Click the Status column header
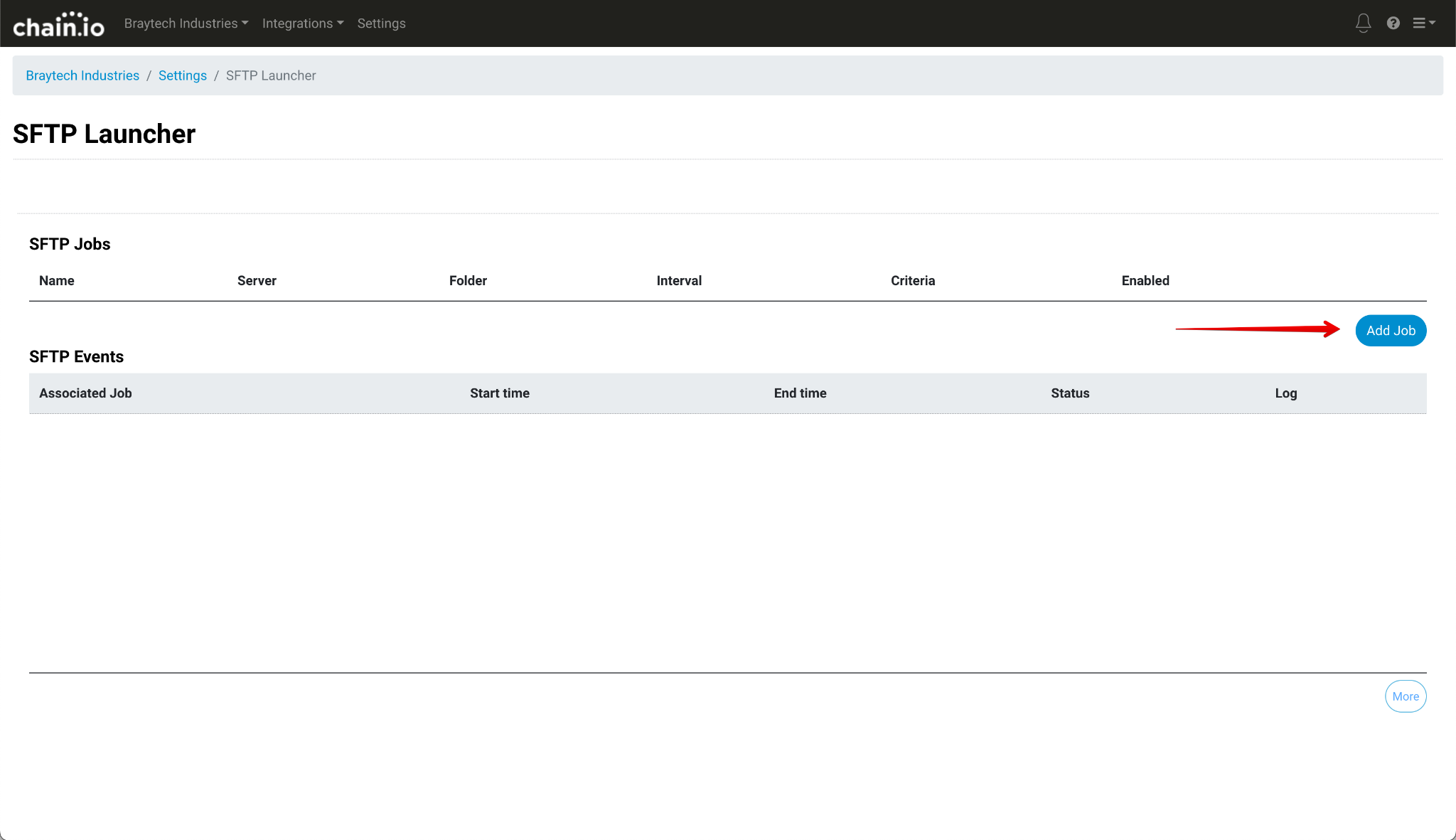The image size is (1456, 840). point(1070,393)
